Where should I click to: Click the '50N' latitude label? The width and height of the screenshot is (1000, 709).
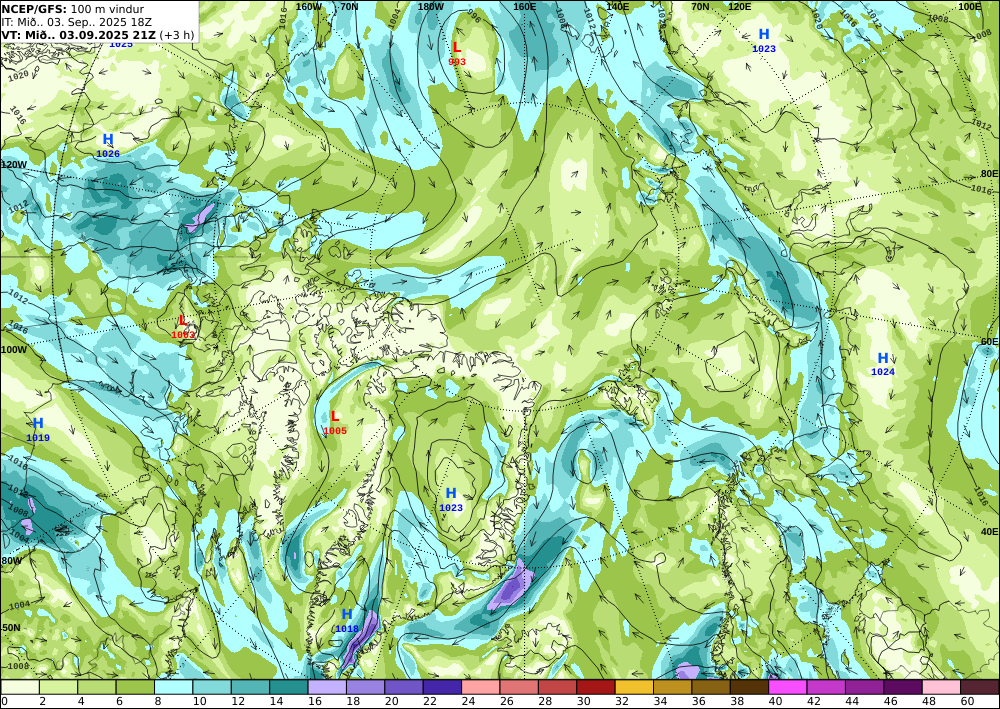tap(11, 628)
